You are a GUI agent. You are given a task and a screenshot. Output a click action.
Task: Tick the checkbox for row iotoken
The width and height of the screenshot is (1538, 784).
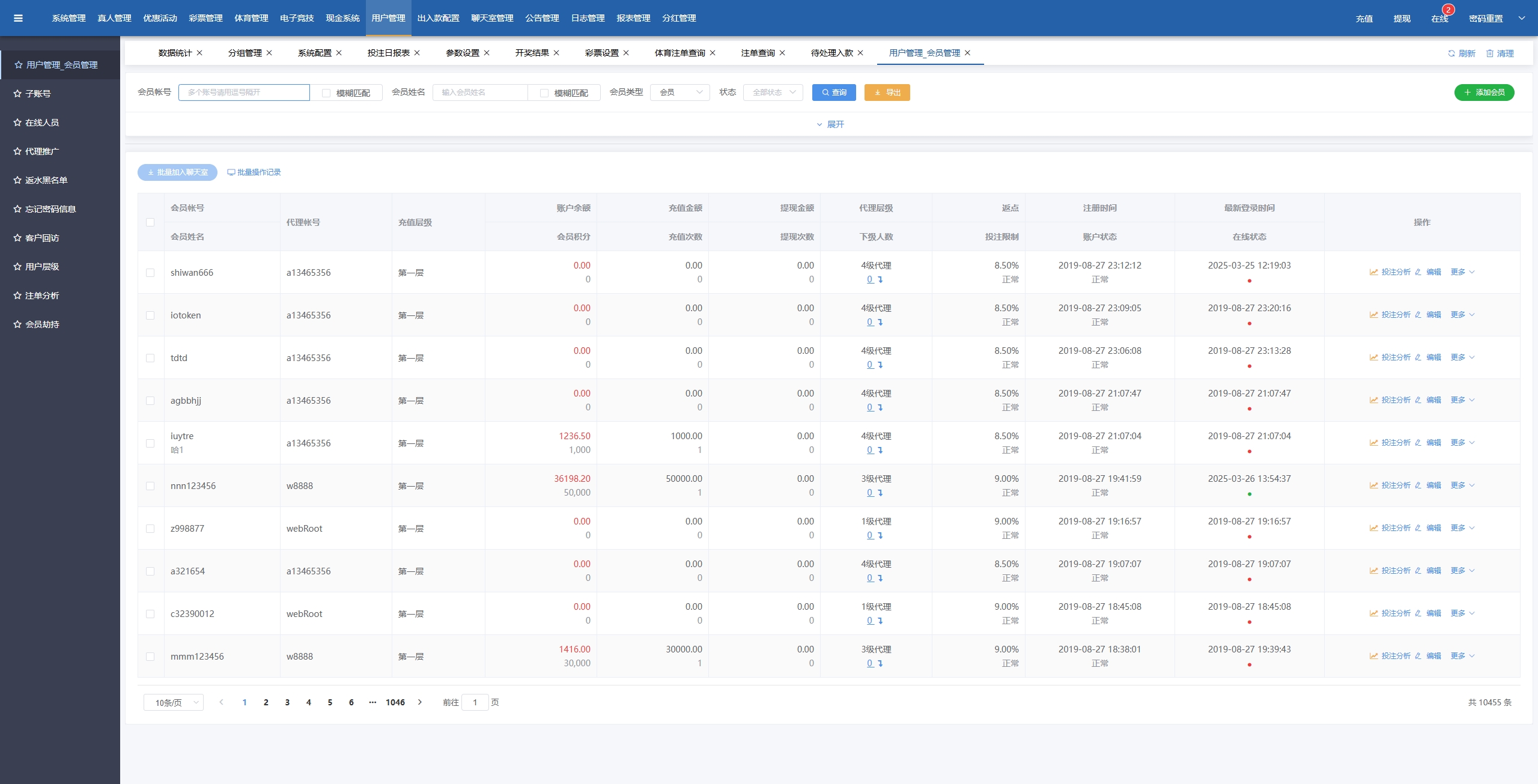click(150, 315)
